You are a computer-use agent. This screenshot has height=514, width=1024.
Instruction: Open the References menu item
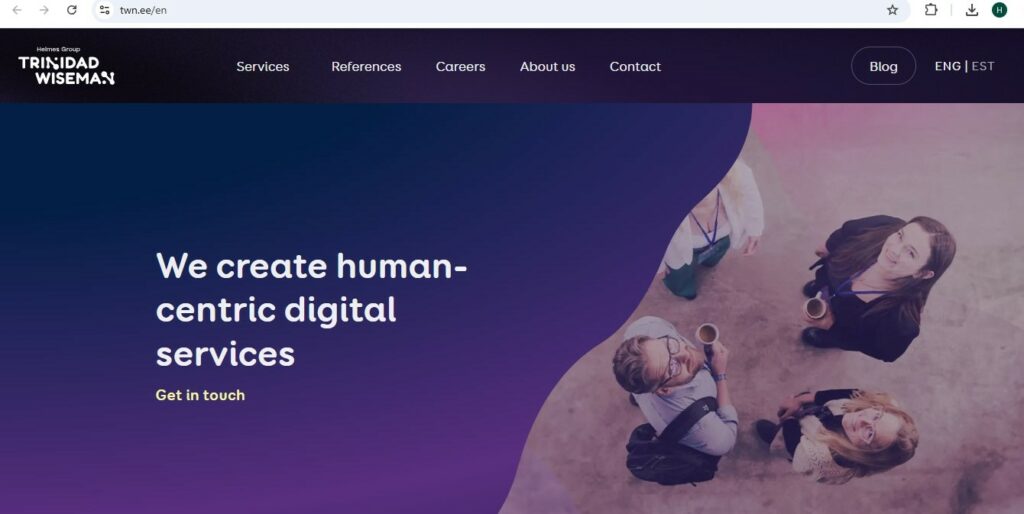366,67
